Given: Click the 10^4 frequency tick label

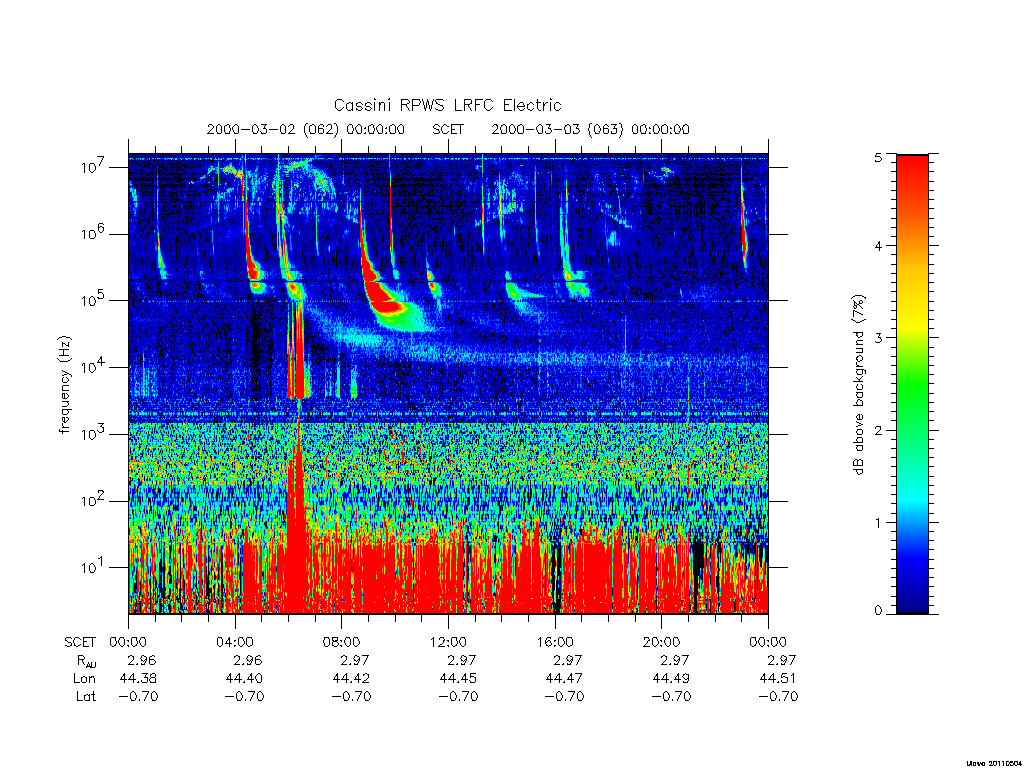Looking at the screenshot, I should click(94, 367).
